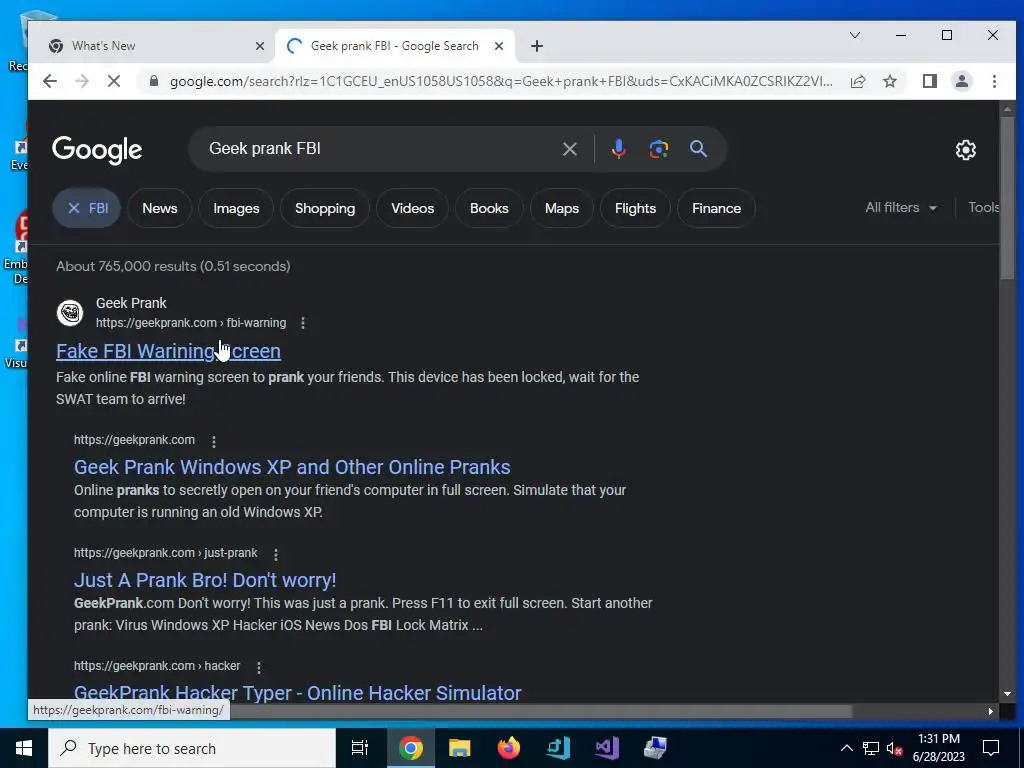Switch to Shopping results
The width and height of the screenshot is (1024, 768).
click(x=325, y=208)
